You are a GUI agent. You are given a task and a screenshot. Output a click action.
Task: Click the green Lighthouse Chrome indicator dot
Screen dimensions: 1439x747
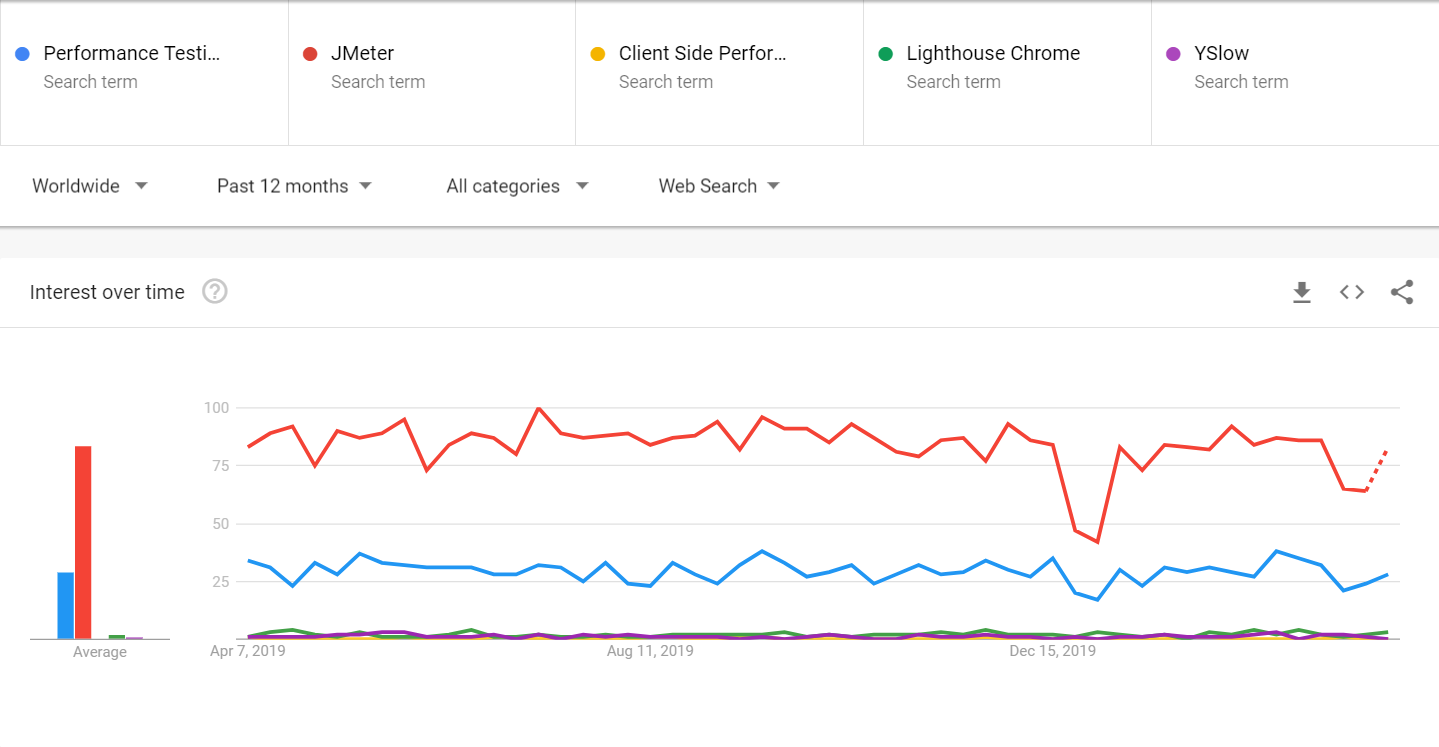[886, 53]
